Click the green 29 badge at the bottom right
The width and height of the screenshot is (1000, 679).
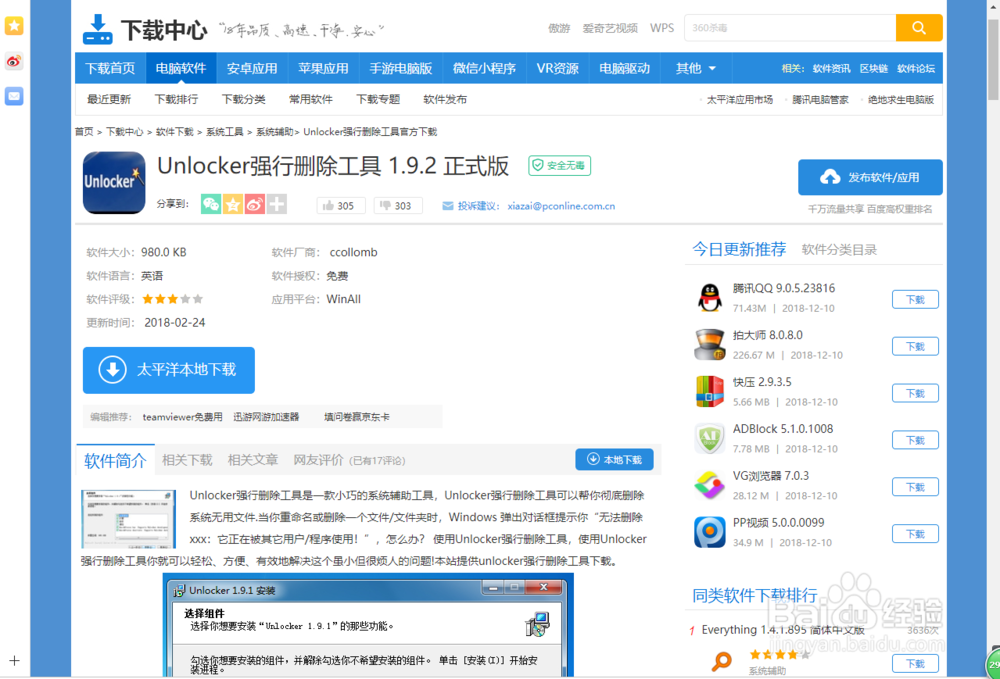[993, 664]
